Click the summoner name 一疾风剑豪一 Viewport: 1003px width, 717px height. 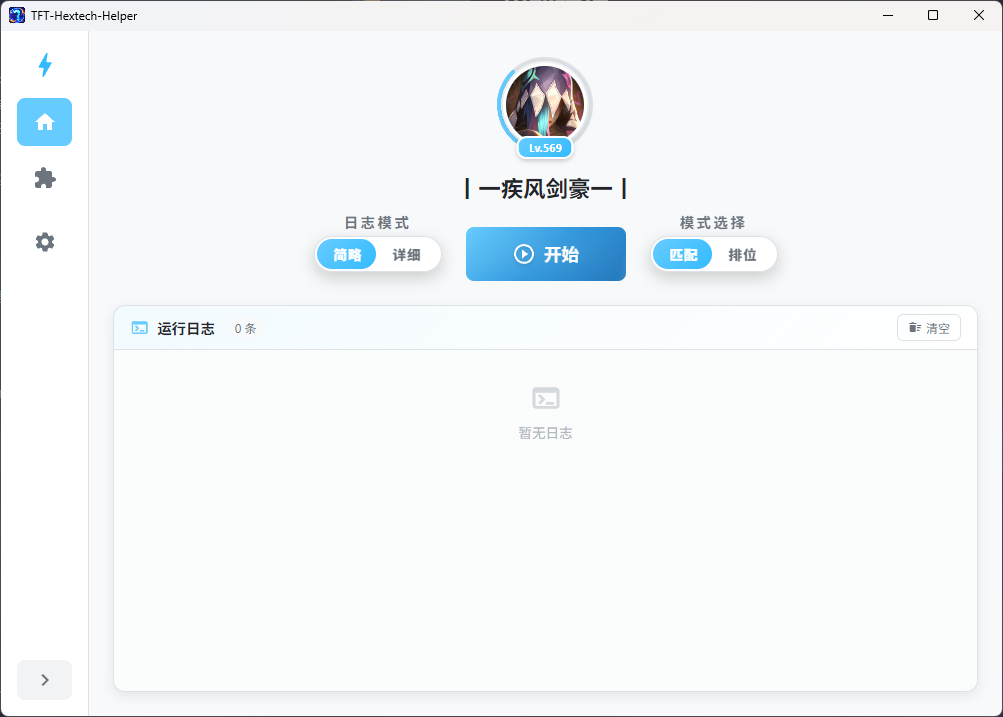pyautogui.click(x=545, y=188)
